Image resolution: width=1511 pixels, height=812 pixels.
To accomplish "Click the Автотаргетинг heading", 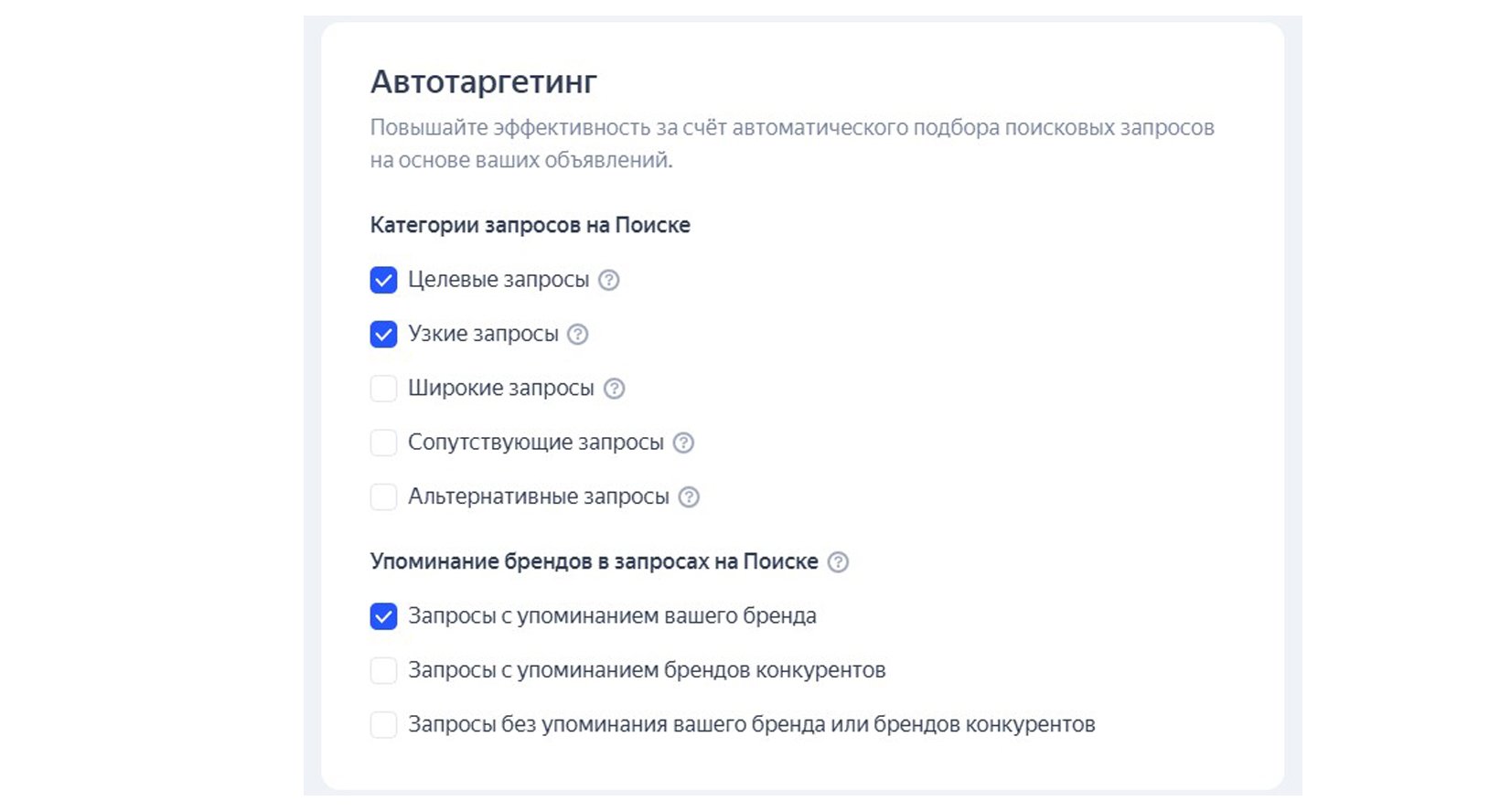I will (484, 82).
